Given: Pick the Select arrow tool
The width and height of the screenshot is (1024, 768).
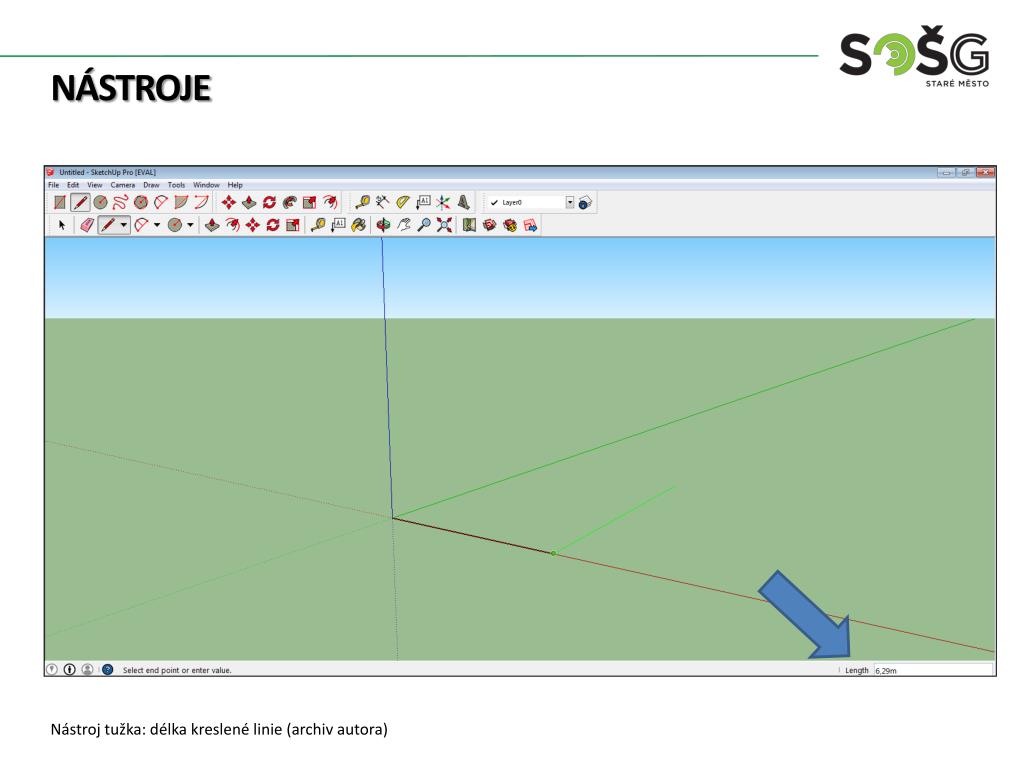Looking at the screenshot, I should pyautogui.click(x=62, y=225).
